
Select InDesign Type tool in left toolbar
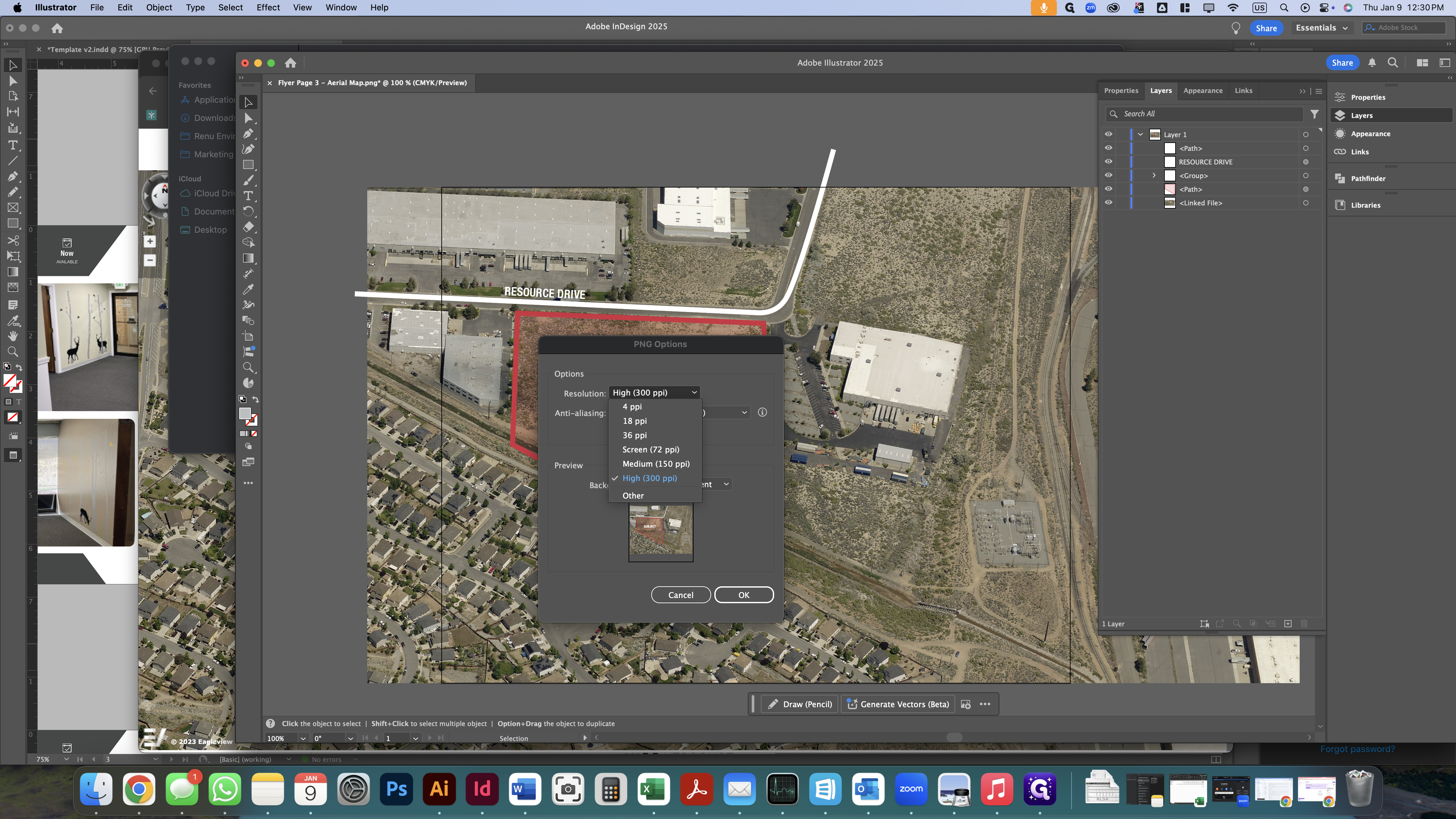pos(12,145)
